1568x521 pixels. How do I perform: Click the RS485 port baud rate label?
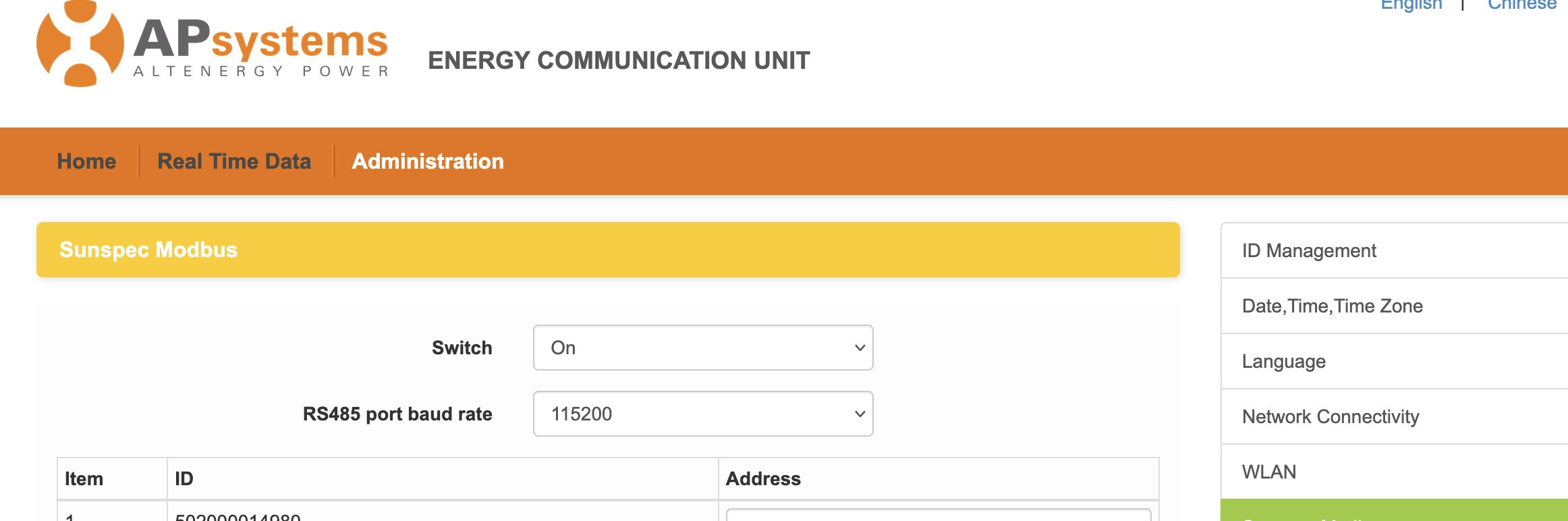397,414
